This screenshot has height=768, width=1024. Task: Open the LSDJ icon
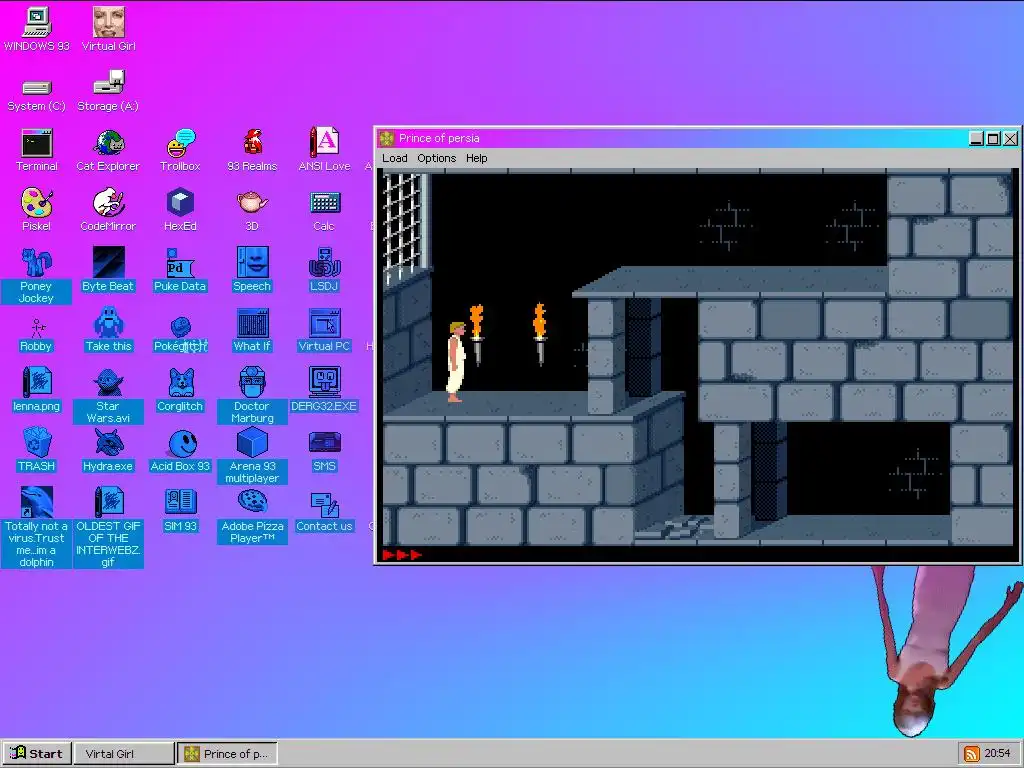324,270
